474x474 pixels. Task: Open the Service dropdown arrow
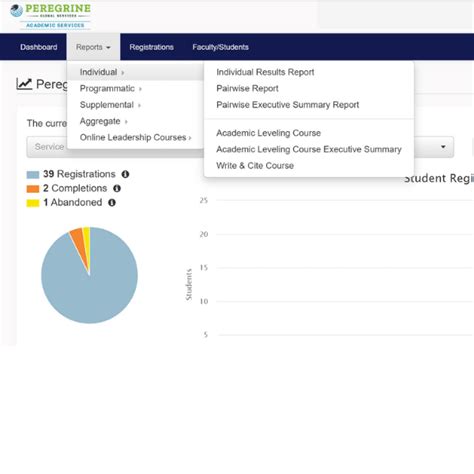(443, 147)
